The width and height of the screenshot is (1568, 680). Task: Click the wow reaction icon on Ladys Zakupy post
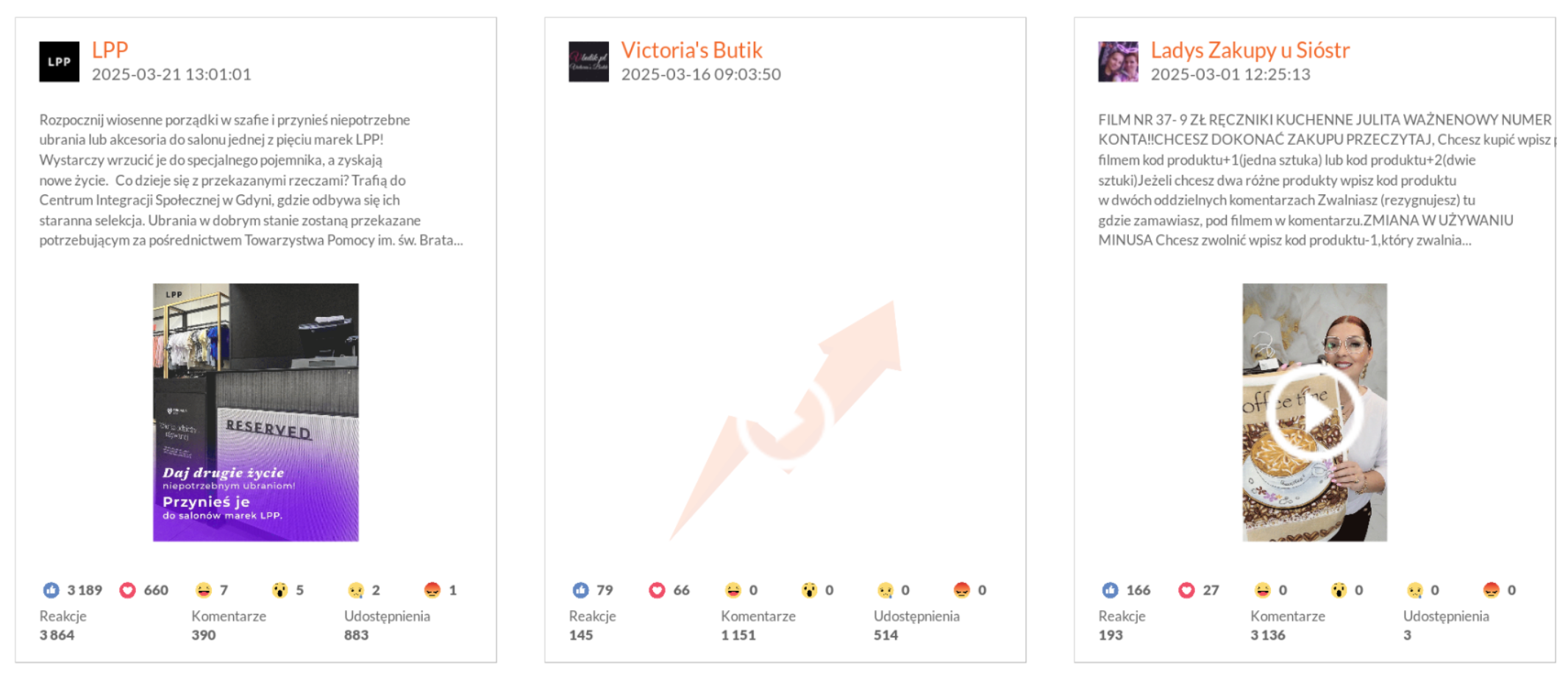click(1339, 590)
